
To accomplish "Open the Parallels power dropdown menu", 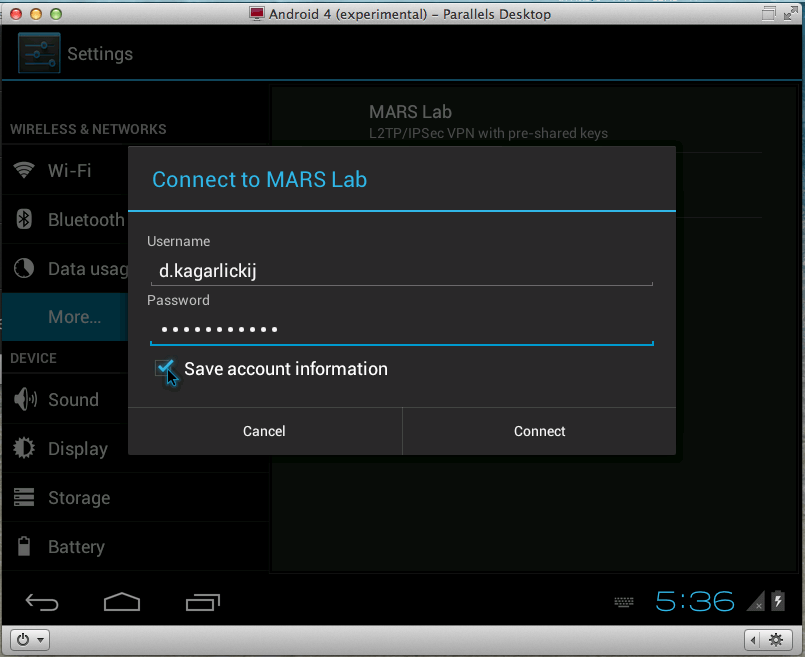I will (29, 640).
